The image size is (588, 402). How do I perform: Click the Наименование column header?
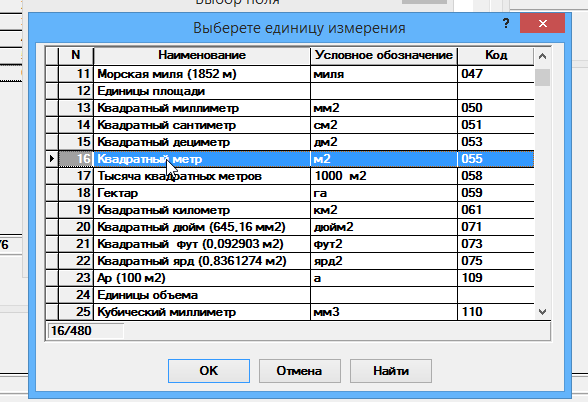(202, 56)
